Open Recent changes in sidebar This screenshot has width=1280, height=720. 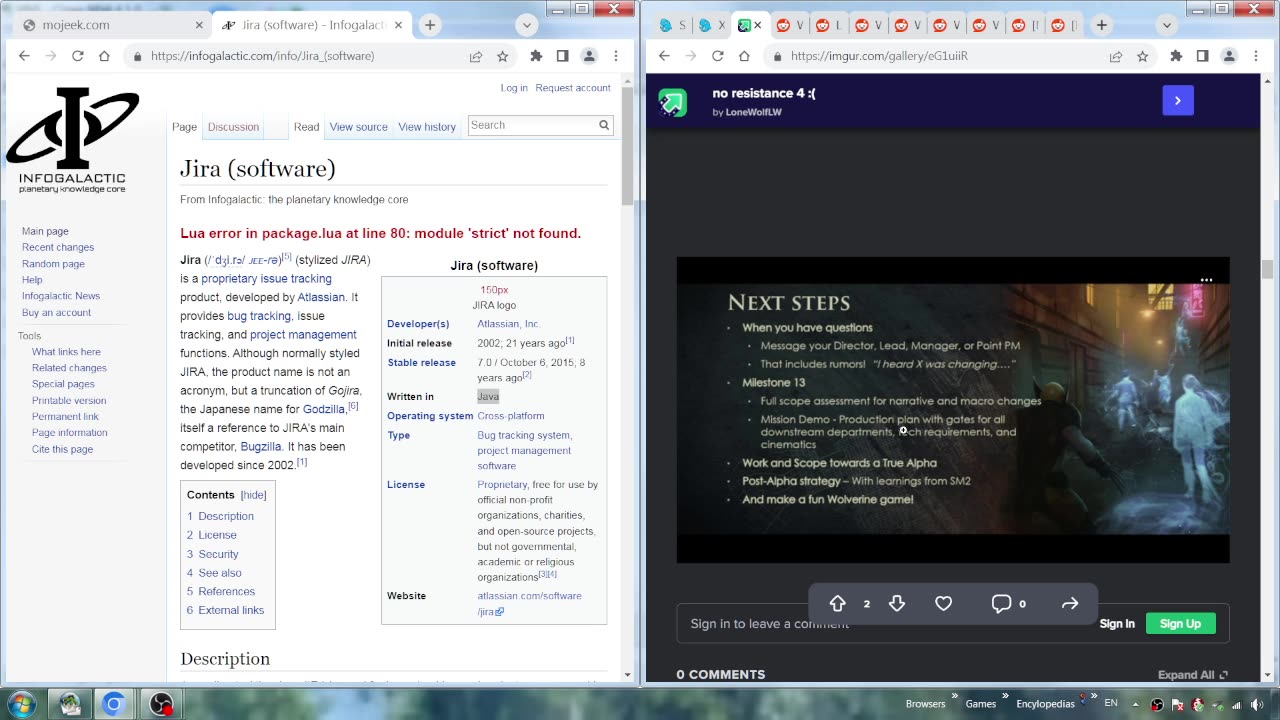click(58, 247)
